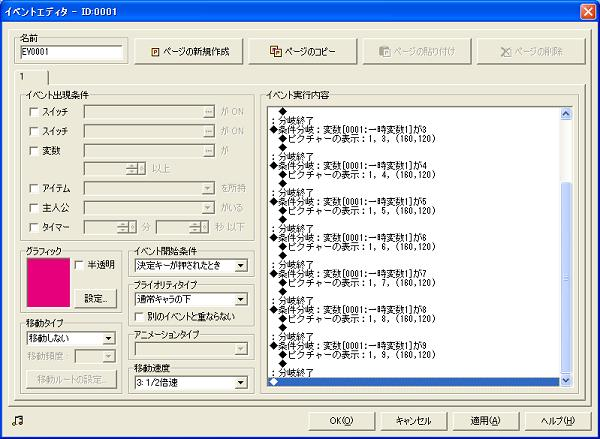Click the ヘルプ(H) button

coord(558,421)
